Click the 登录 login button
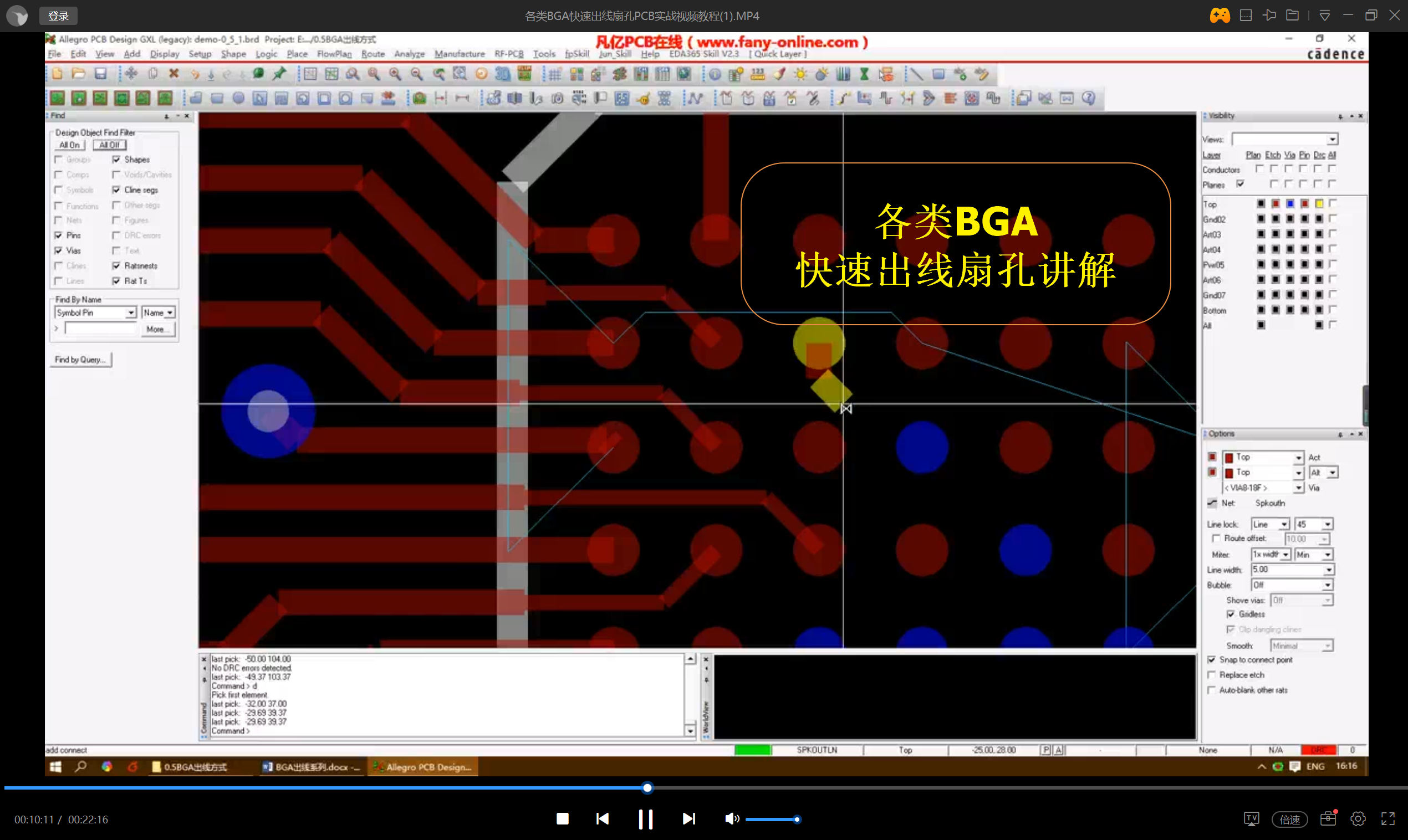Screen dimensions: 1408x840 point(58,16)
